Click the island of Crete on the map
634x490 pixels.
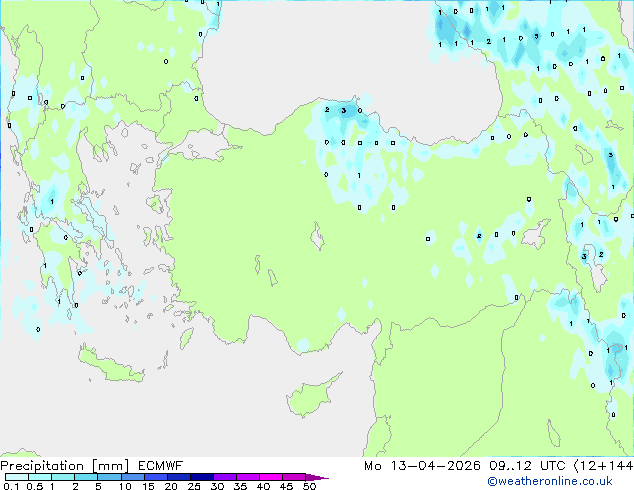click(110, 365)
